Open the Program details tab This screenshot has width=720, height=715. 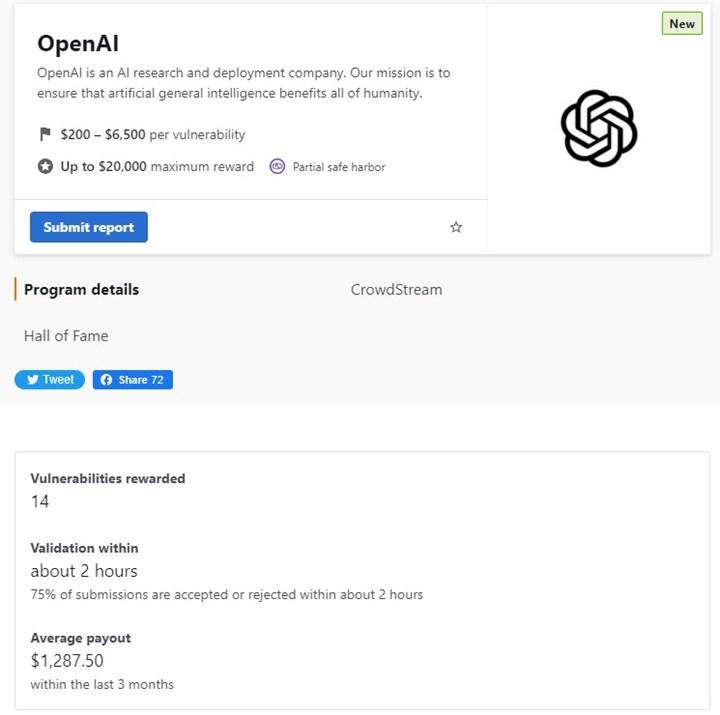tap(81, 290)
